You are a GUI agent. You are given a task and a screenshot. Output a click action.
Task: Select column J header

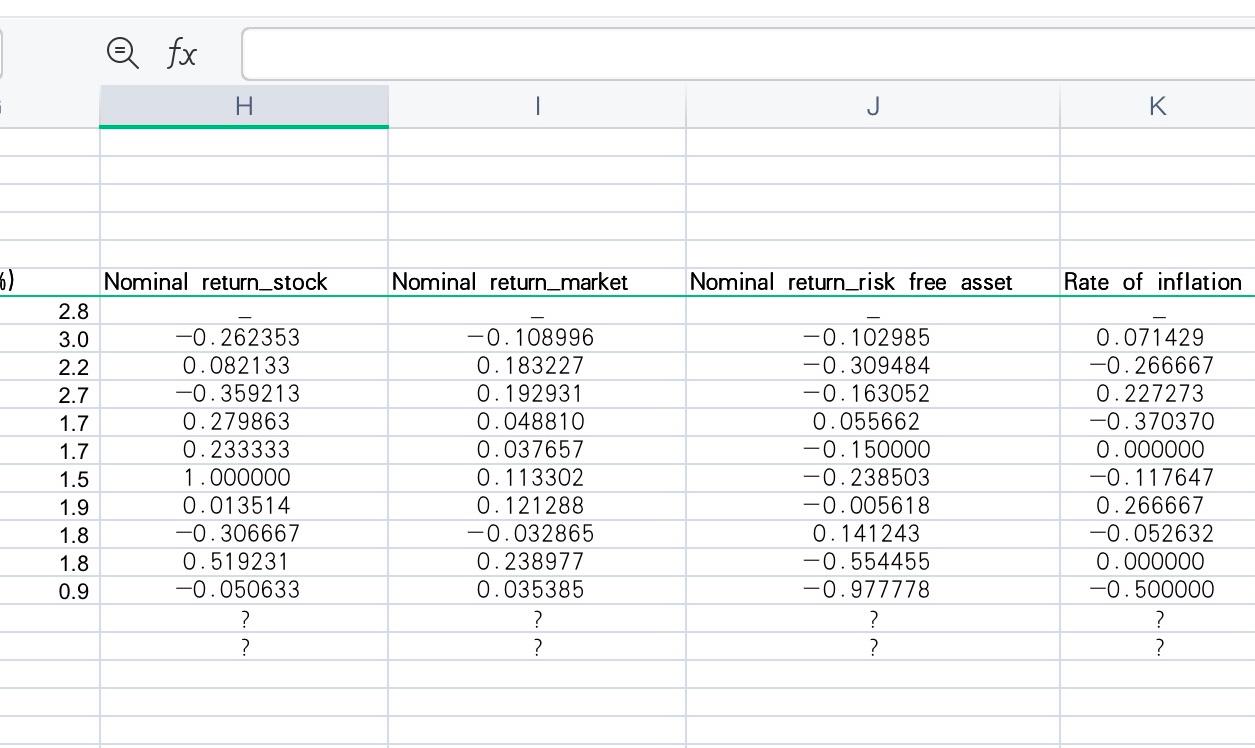pyautogui.click(x=872, y=105)
